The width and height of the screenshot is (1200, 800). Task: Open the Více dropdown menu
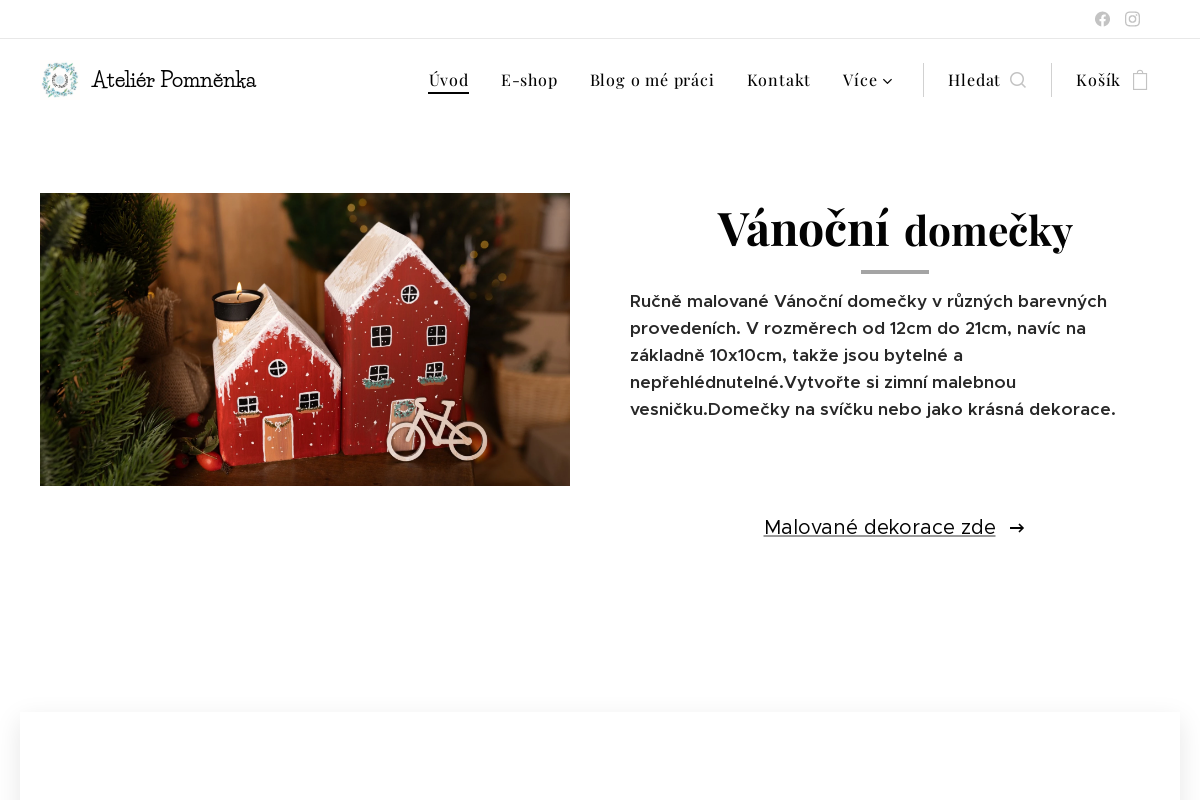tap(868, 80)
